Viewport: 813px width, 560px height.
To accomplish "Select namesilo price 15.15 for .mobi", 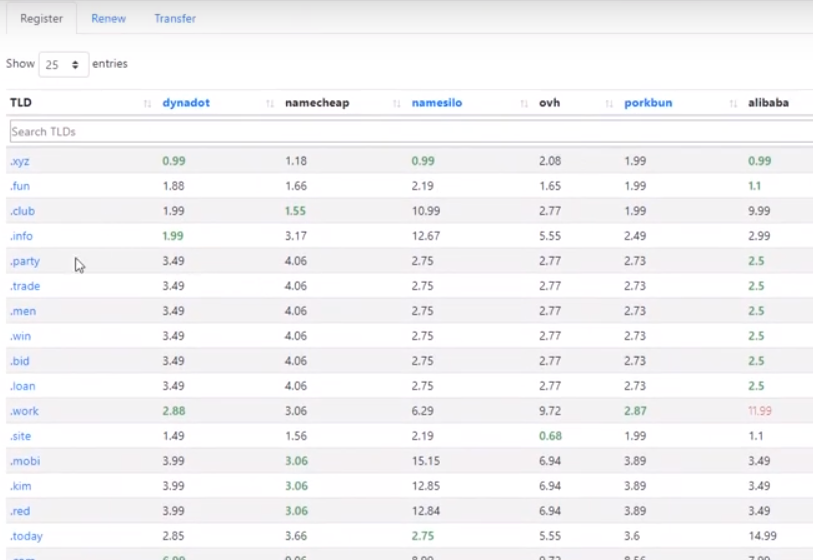I will (426, 461).
